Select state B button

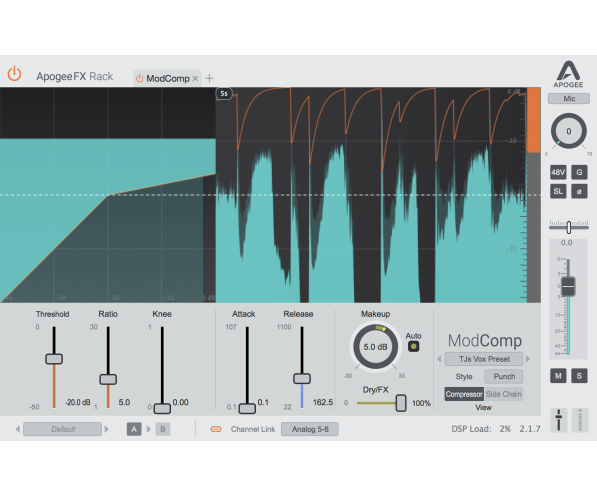click(x=163, y=429)
